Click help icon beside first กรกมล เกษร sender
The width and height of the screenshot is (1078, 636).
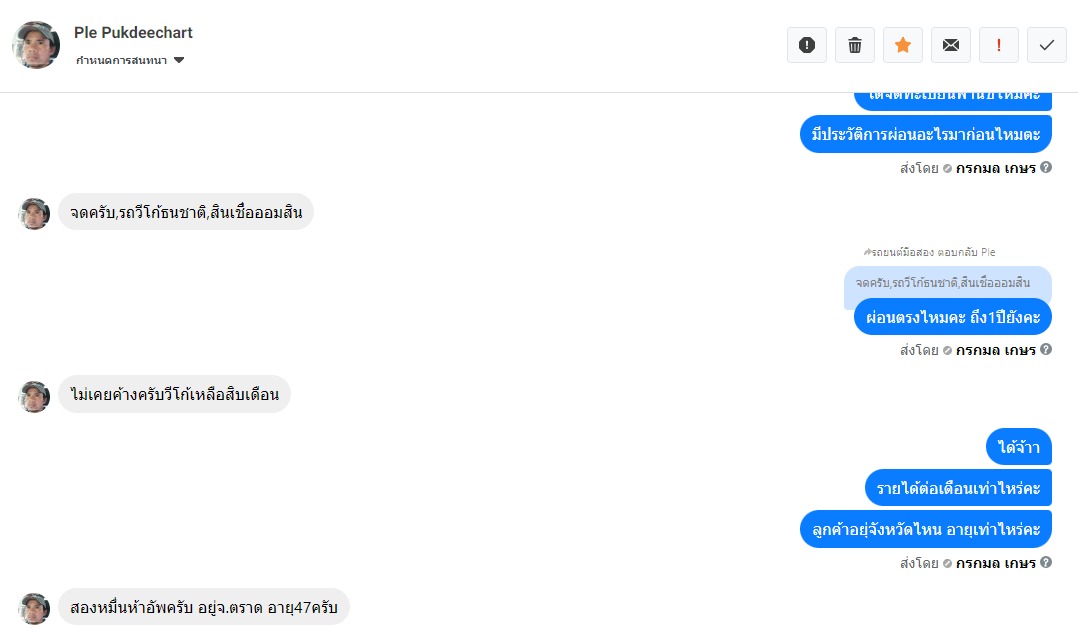(1046, 167)
